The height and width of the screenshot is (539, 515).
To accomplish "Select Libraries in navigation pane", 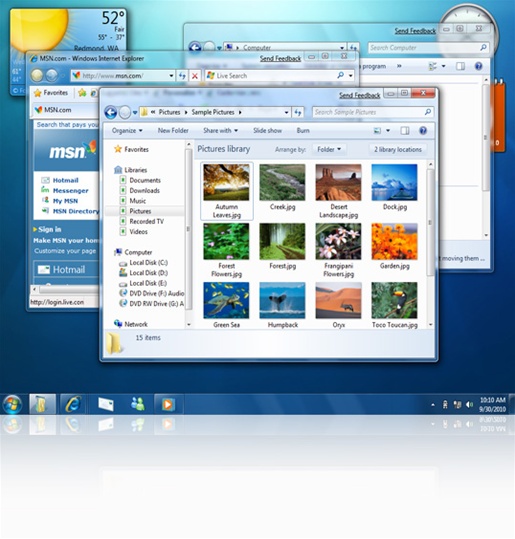I will pyautogui.click(x=135, y=170).
